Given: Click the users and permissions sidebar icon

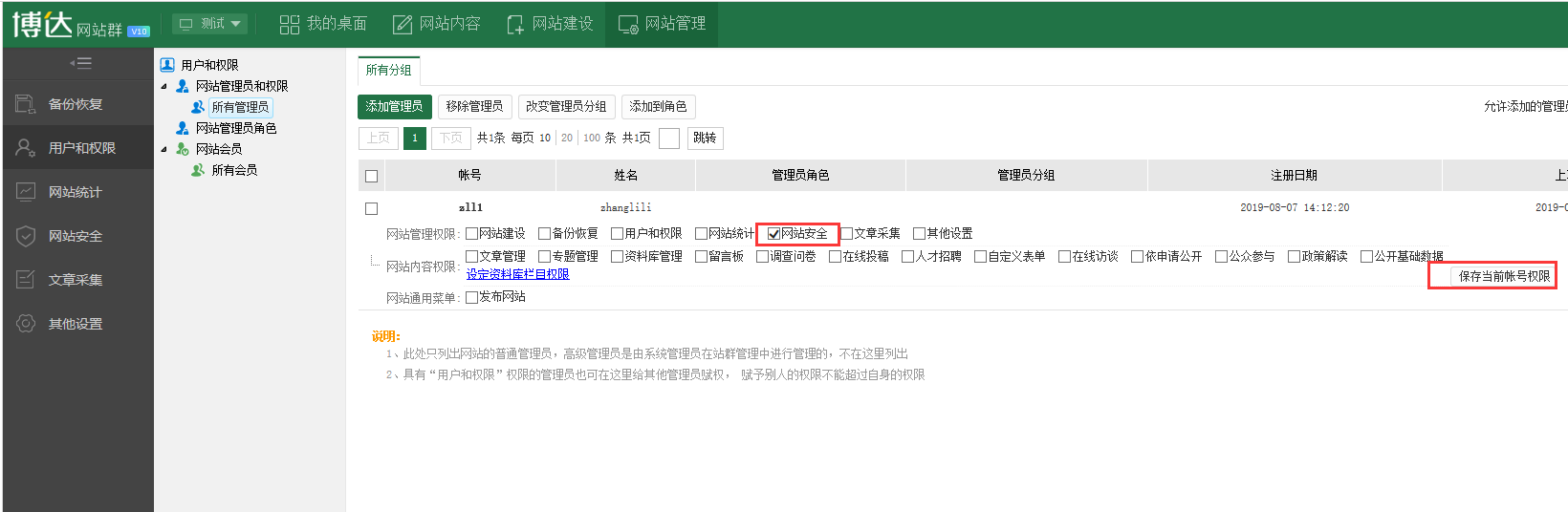Looking at the screenshot, I should (x=26, y=148).
